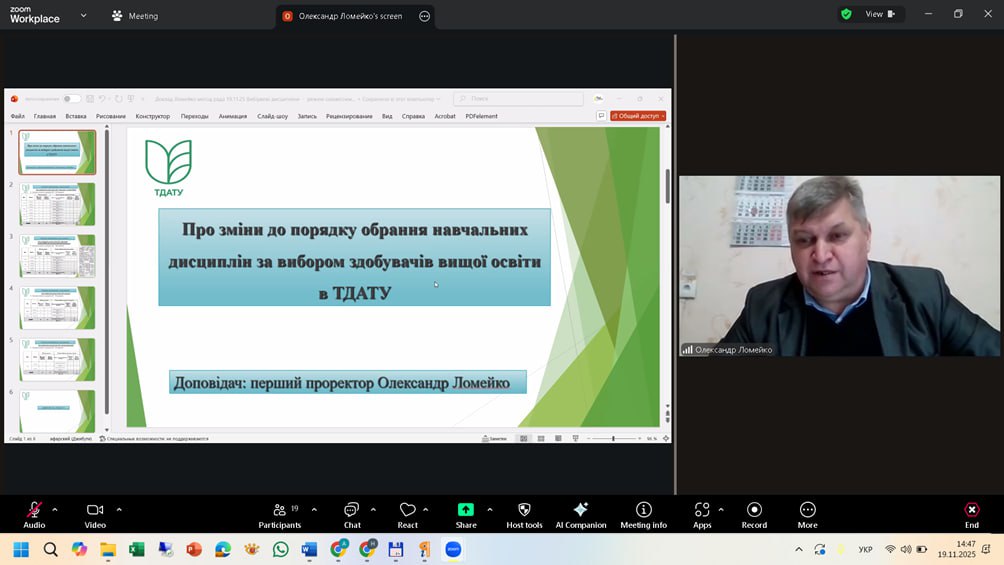The image size is (1004, 565).
Task: Expand reactions options arrow
Action: (x=426, y=510)
